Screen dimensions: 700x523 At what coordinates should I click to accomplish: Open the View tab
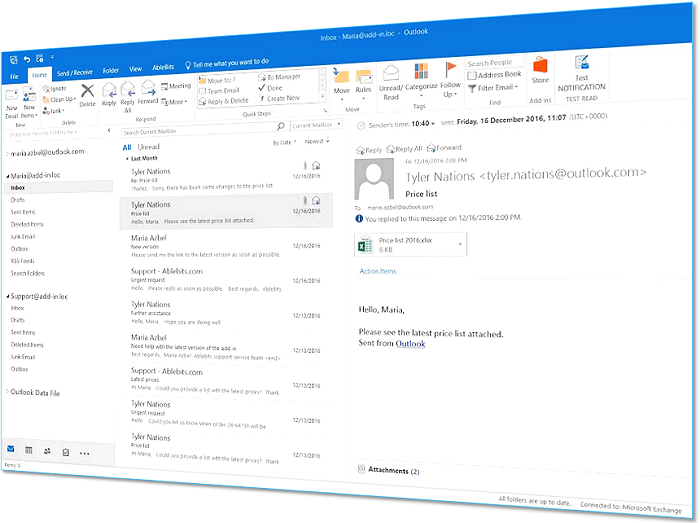(136, 69)
